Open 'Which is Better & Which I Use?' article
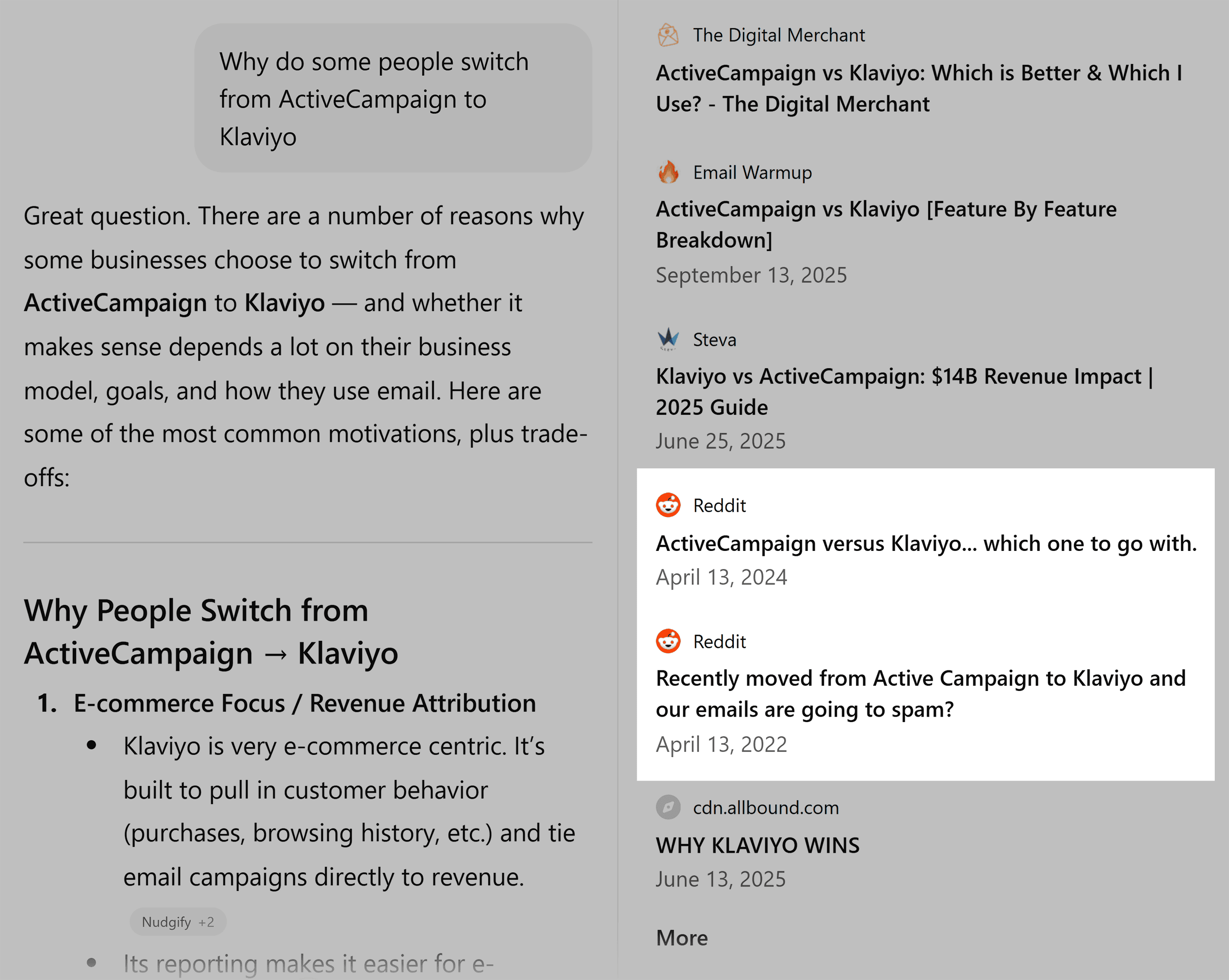This screenshot has height=980, width=1229. point(918,88)
